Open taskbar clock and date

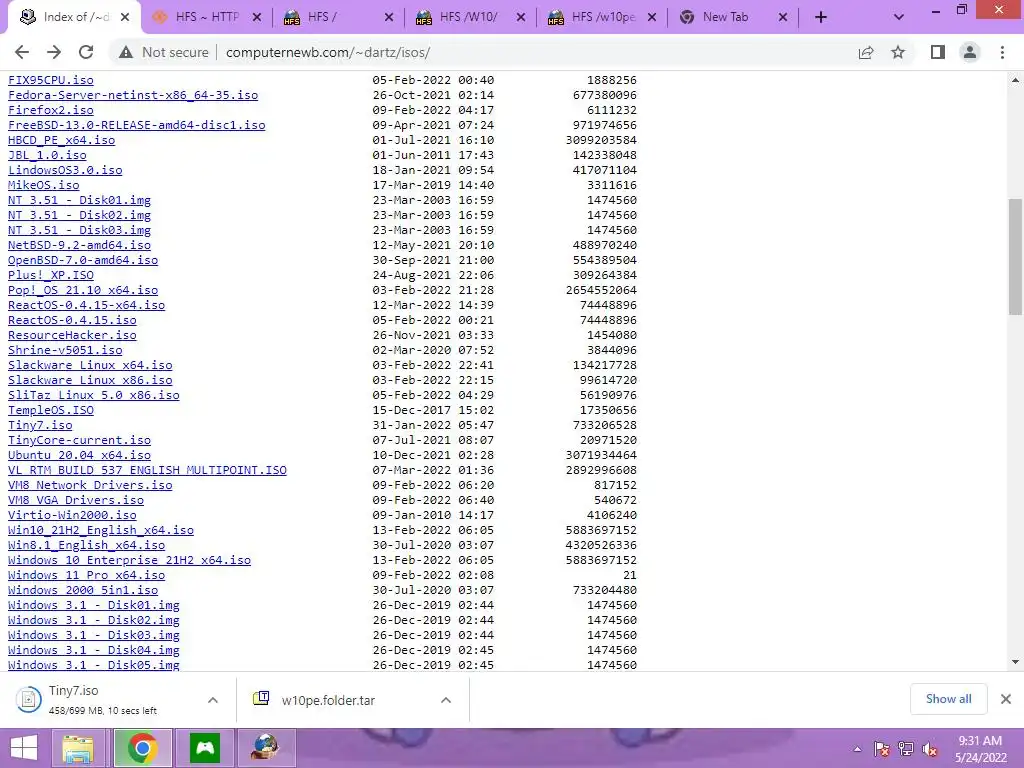(980, 749)
